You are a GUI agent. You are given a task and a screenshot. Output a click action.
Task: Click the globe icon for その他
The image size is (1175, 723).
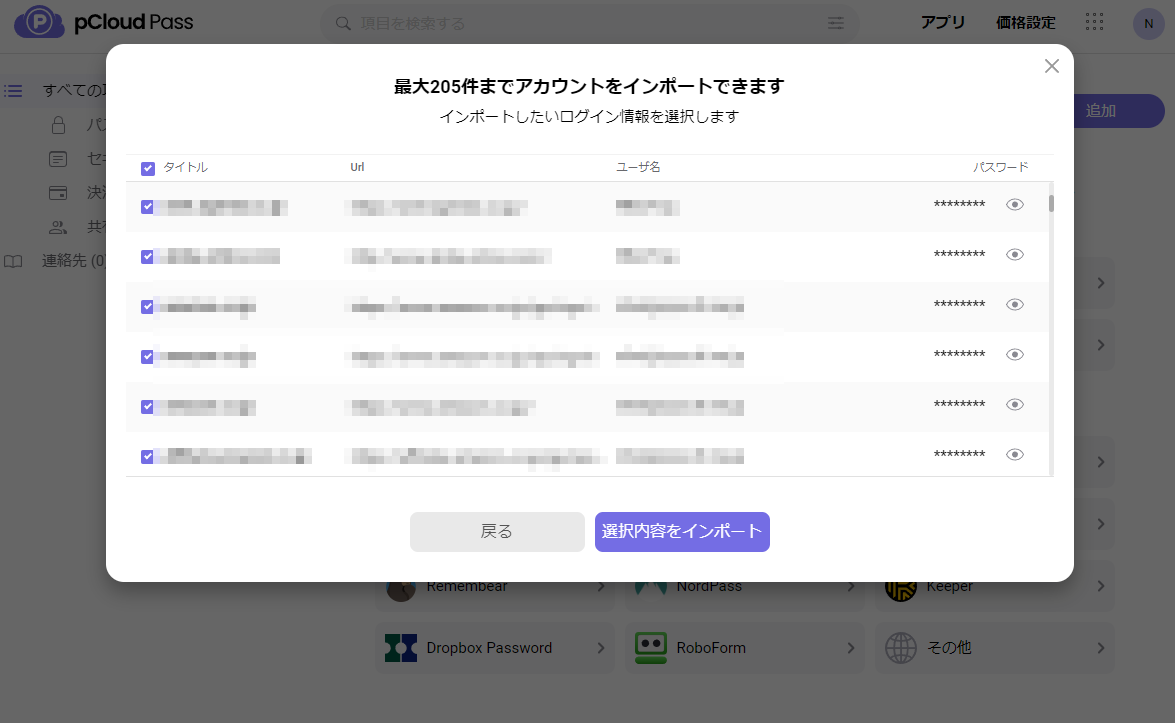tap(901, 647)
